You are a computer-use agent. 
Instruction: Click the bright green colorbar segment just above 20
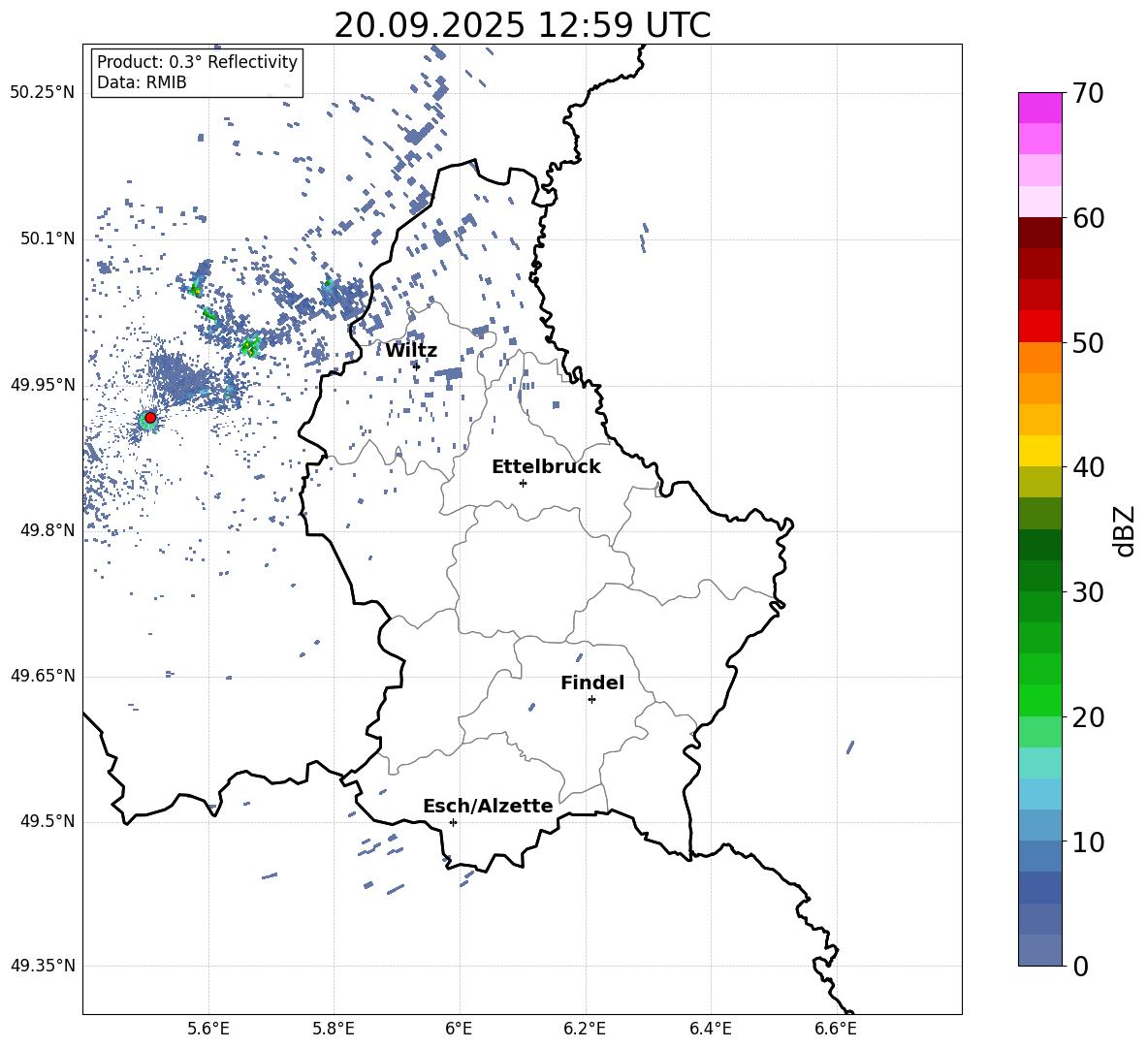pyautogui.click(x=1040, y=700)
